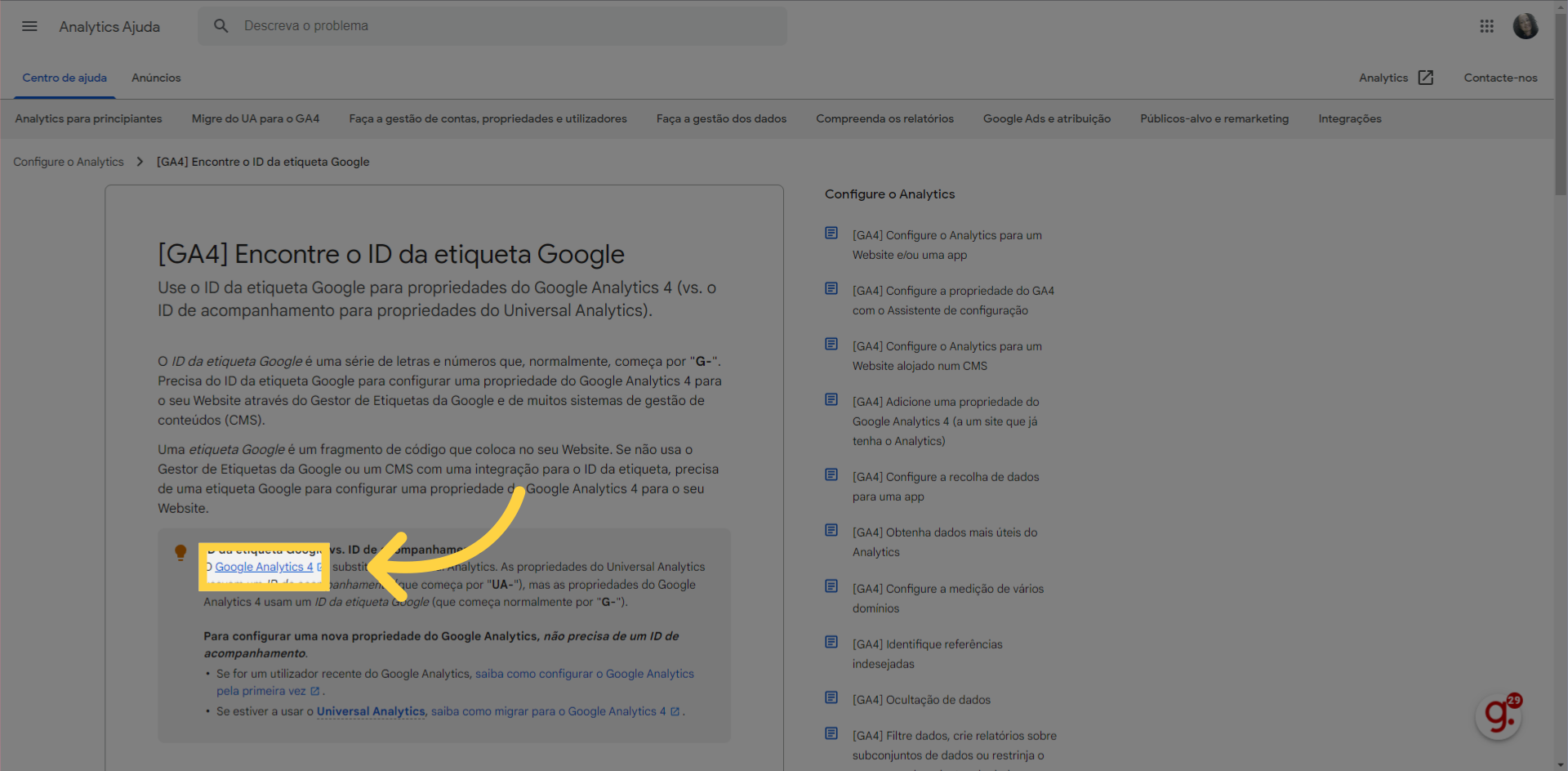
Task: Open '[GA4] Configure o Analytics para um Website e/ou uma app'
Action: coord(947,245)
